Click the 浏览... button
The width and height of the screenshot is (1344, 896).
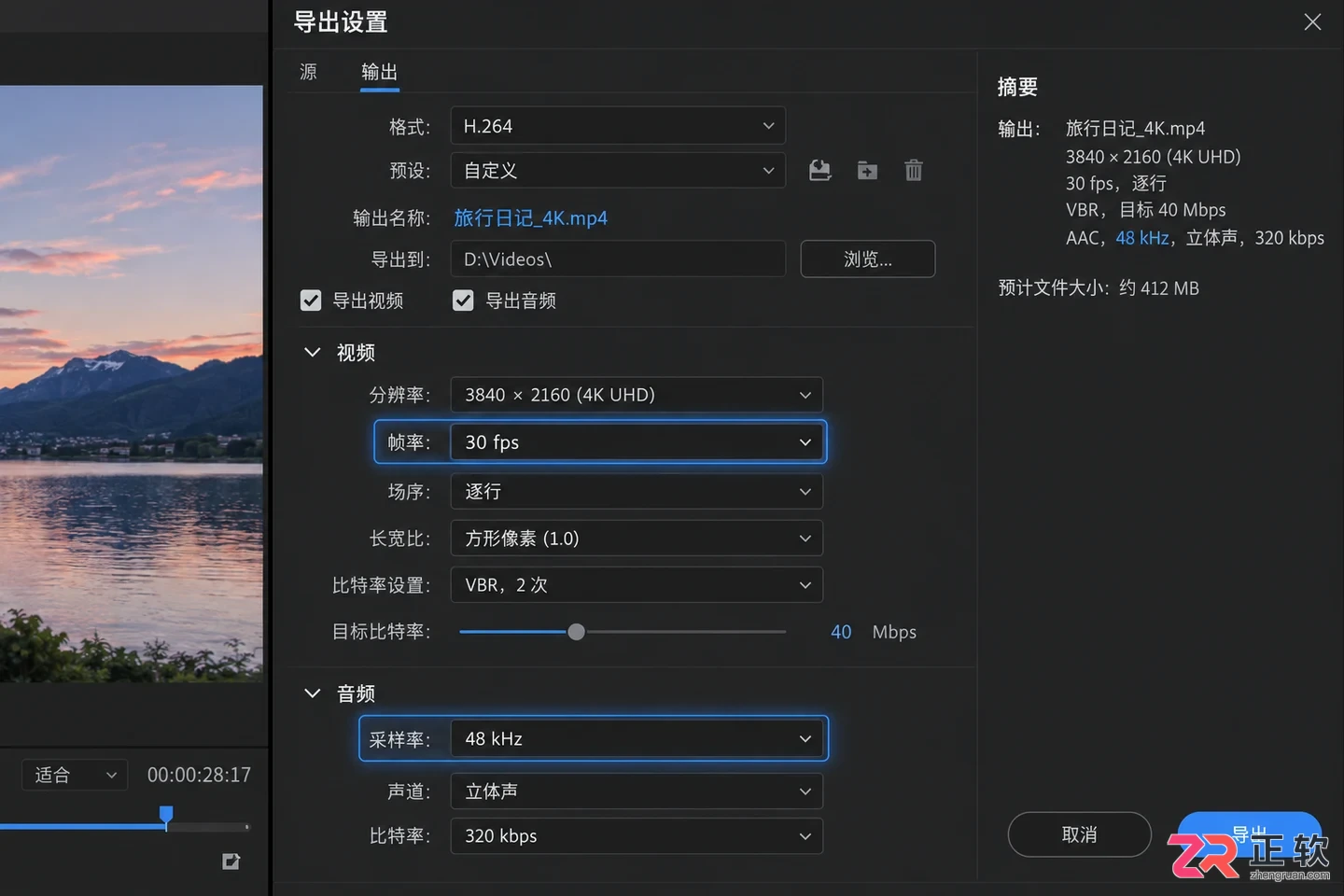point(868,259)
